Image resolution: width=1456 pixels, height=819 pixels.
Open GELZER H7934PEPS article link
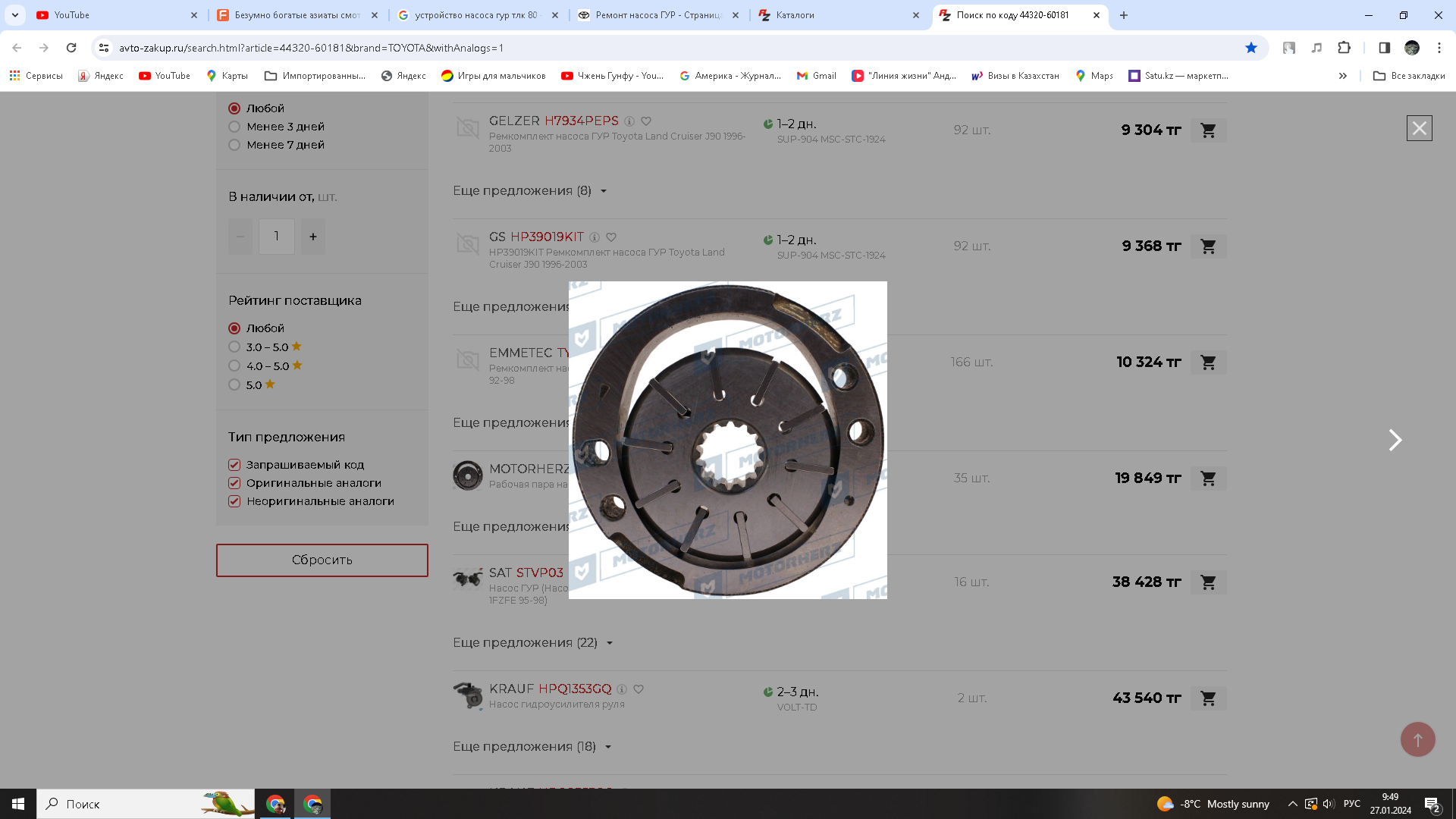[582, 121]
